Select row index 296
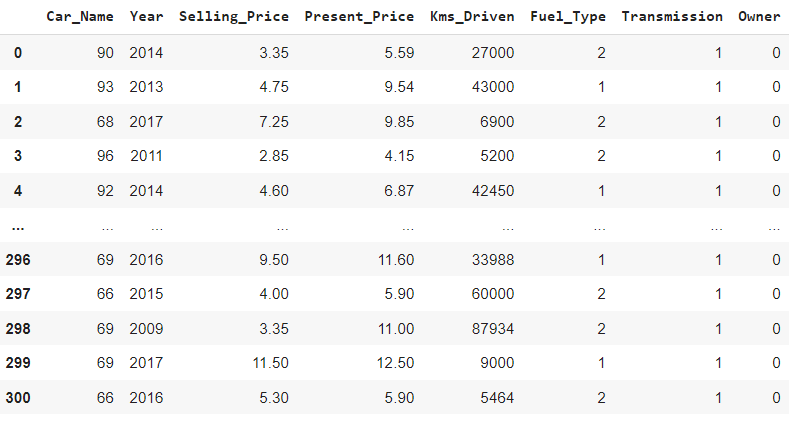 [19, 261]
